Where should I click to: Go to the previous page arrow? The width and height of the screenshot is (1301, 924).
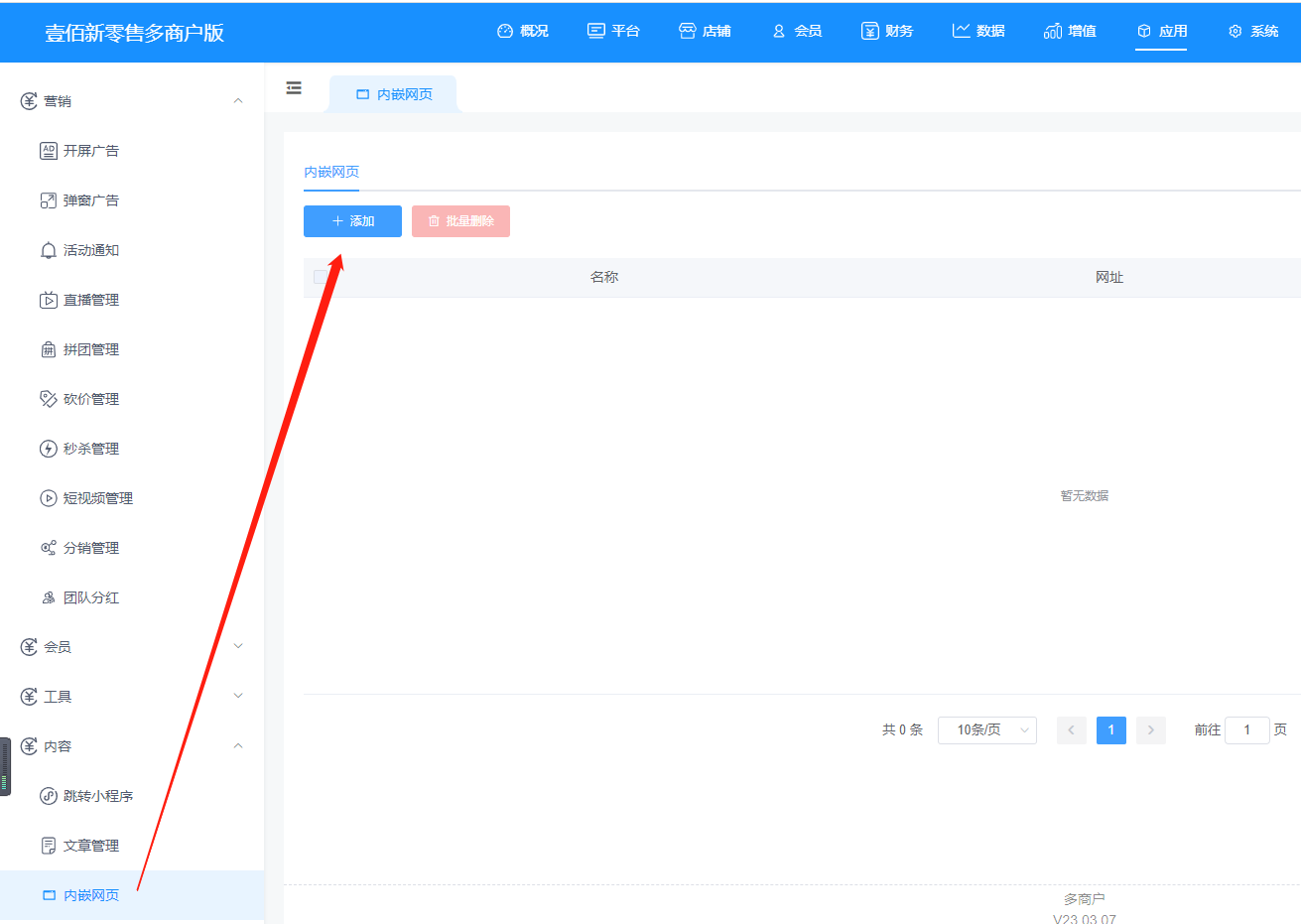(x=1072, y=729)
